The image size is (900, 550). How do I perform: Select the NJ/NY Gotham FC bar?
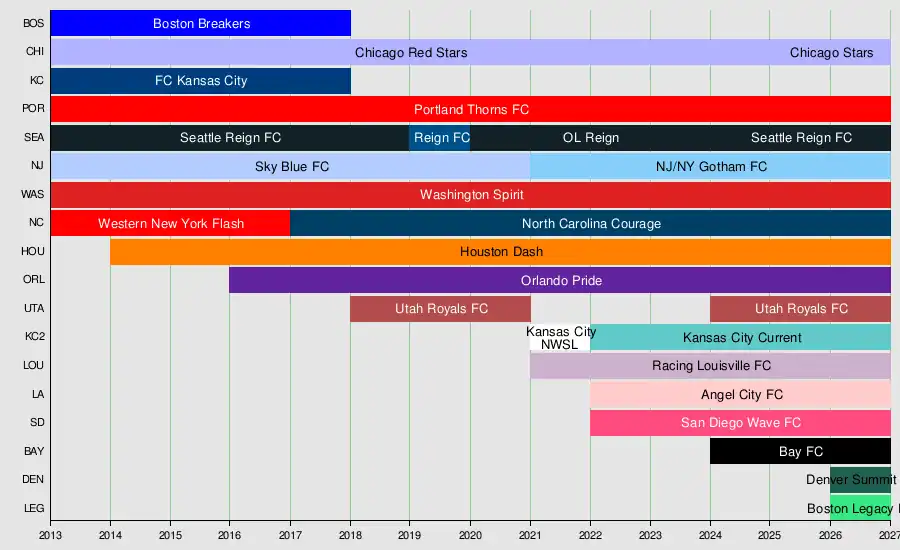(x=711, y=166)
